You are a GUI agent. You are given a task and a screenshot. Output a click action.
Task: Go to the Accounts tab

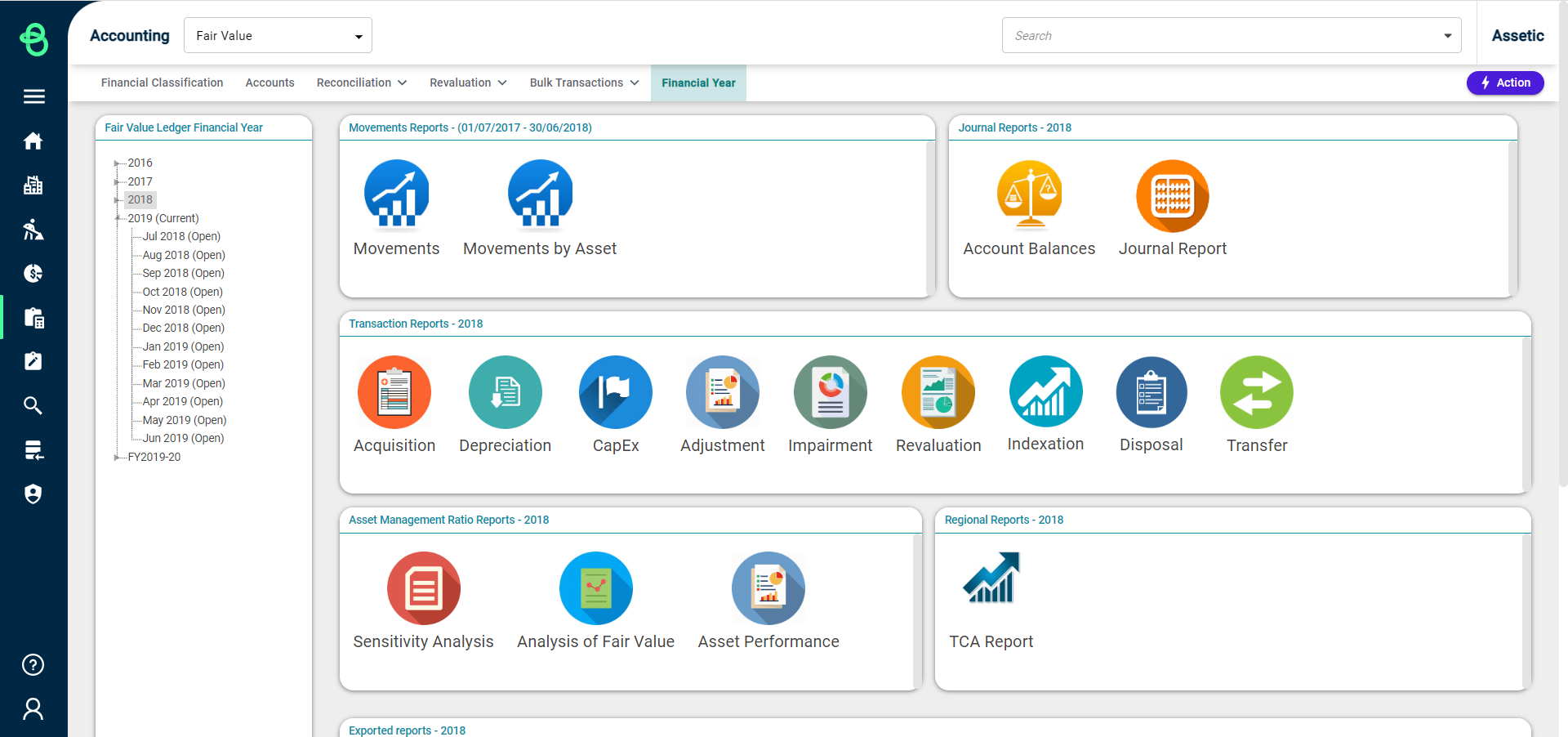point(269,83)
